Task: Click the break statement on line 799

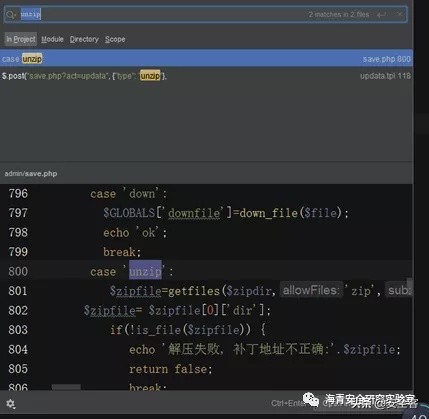Action: point(122,252)
